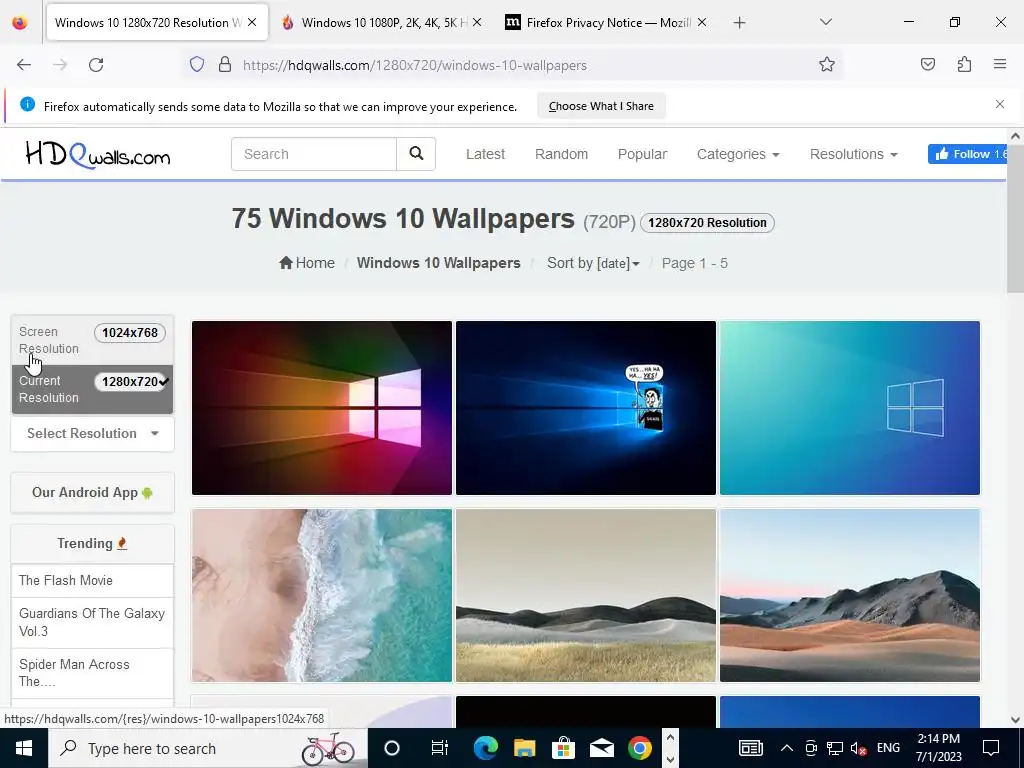Screen dimensions: 1024x768
Task: Open the Popular menu item
Action: [x=643, y=154]
